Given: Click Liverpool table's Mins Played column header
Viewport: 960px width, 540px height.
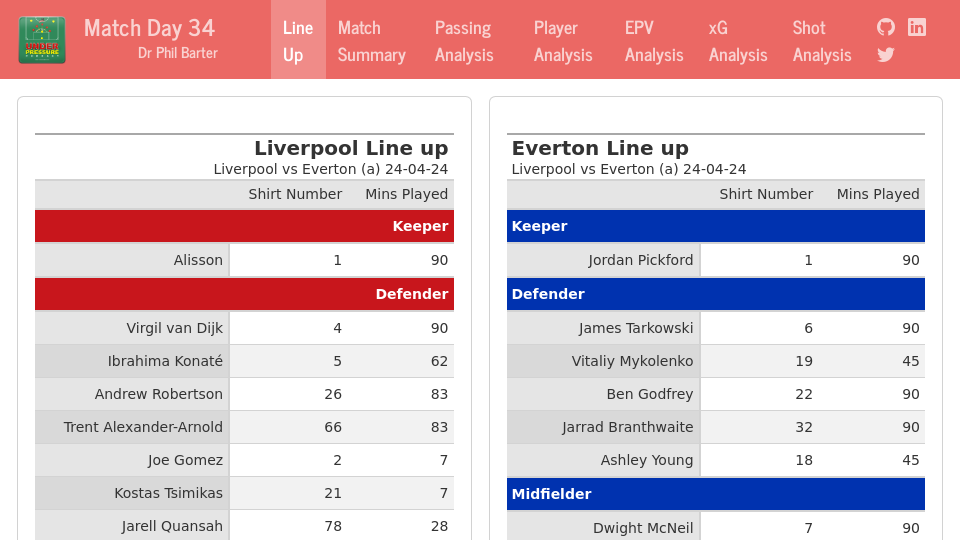Looking at the screenshot, I should coord(406,194).
